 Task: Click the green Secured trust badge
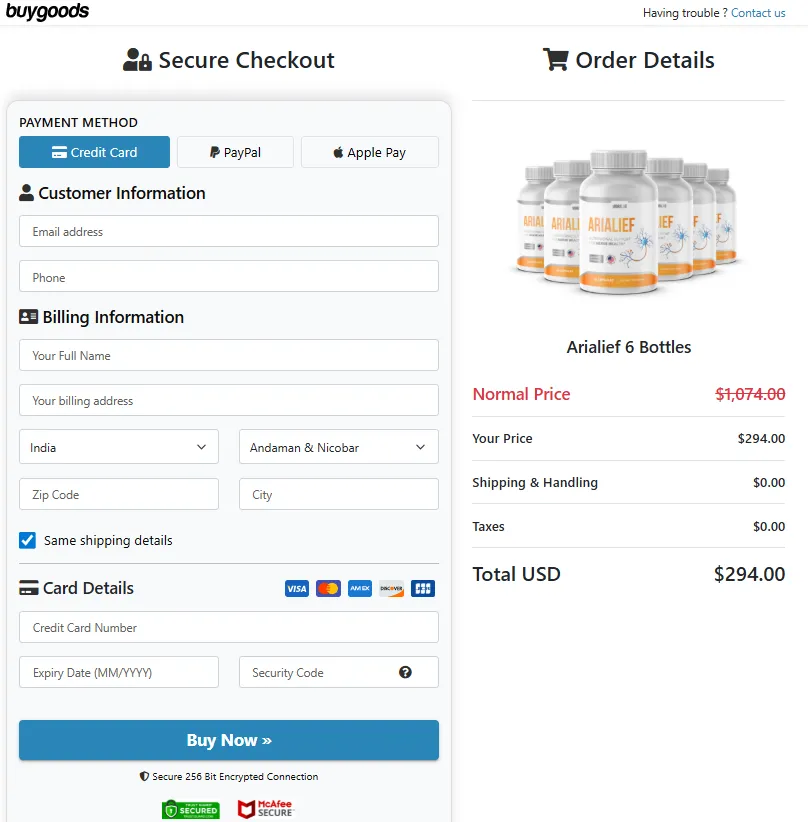pyautogui.click(x=190, y=809)
